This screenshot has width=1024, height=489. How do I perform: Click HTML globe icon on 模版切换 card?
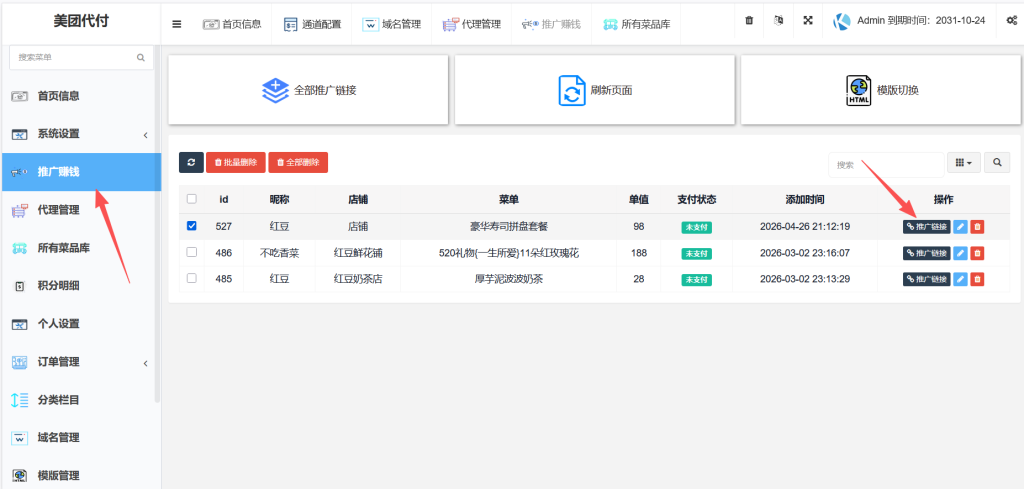[x=858, y=90]
